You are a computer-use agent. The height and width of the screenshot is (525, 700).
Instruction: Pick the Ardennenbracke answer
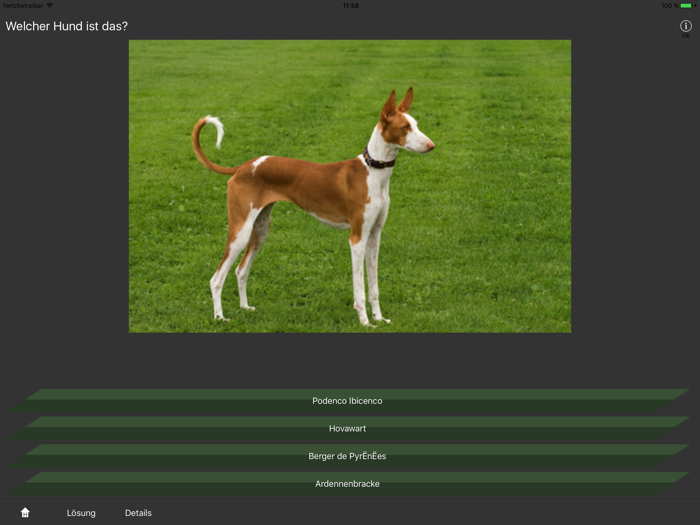(349, 484)
